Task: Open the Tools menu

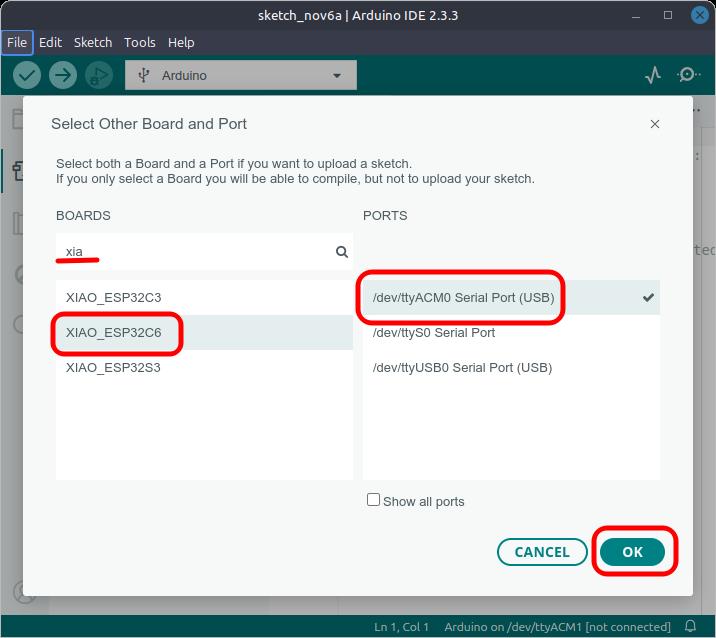Action: pos(140,43)
